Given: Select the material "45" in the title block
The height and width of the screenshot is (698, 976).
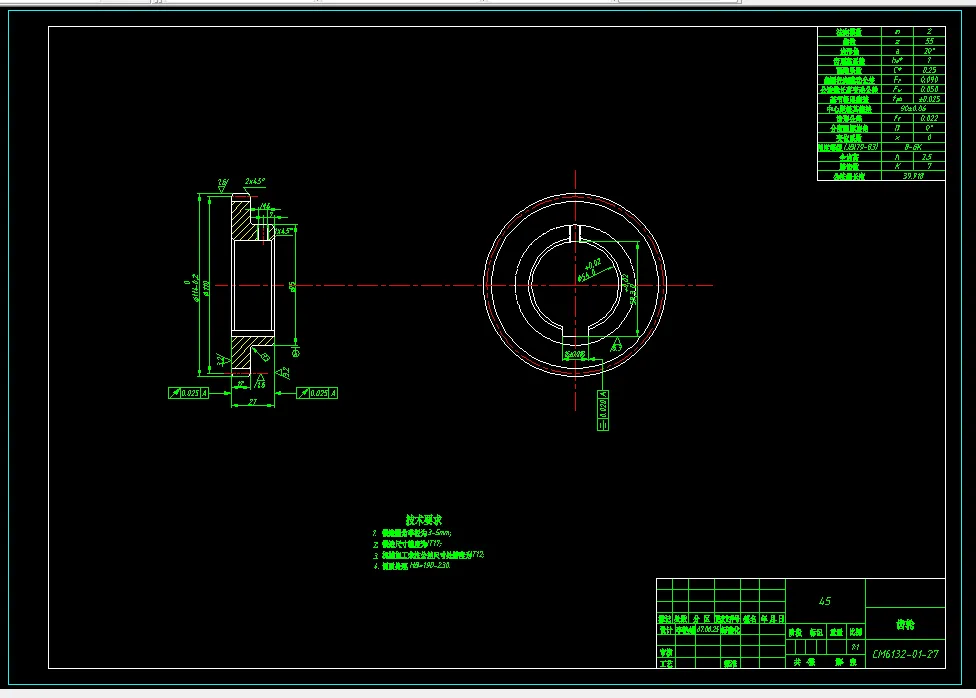Looking at the screenshot, I should tap(825, 601).
